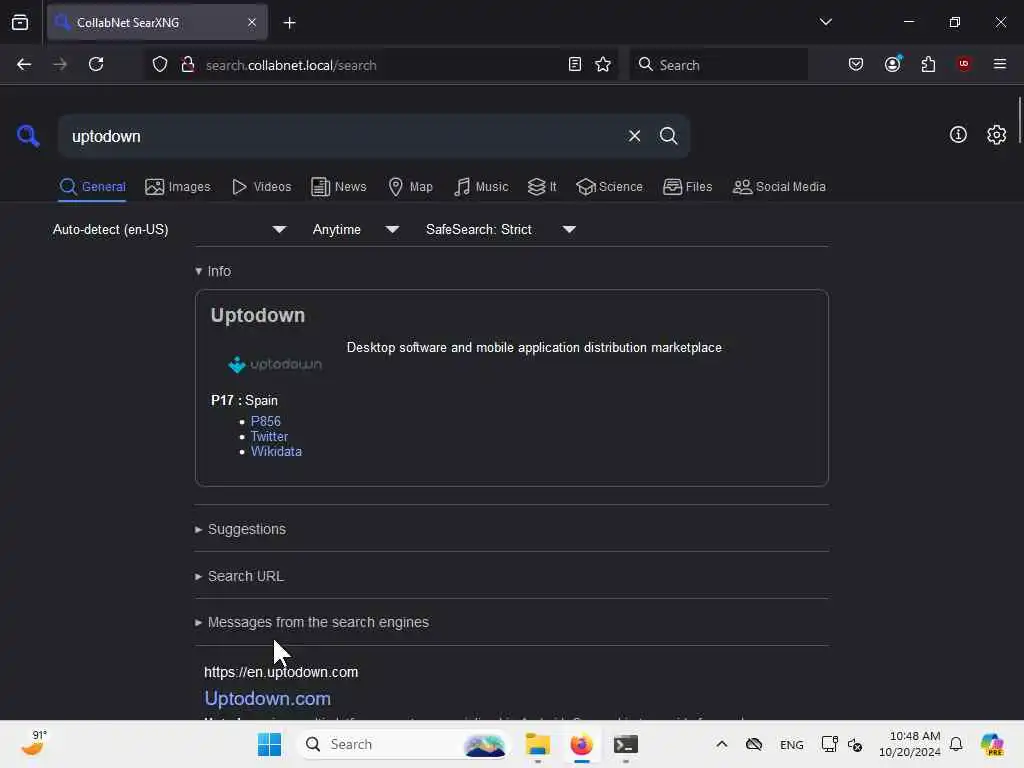
Task: Show hidden system tray icons
Action: pos(722,744)
